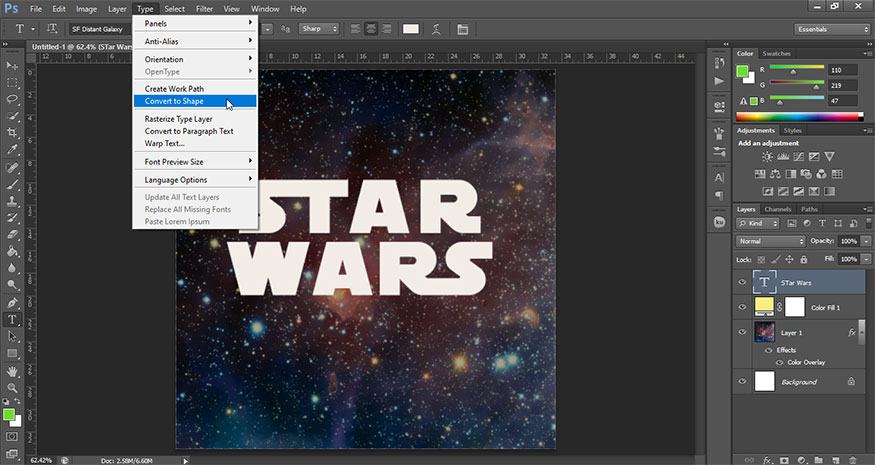This screenshot has height=465, width=875.
Task: Add a Gradient Map adjustment
Action: pos(829,191)
